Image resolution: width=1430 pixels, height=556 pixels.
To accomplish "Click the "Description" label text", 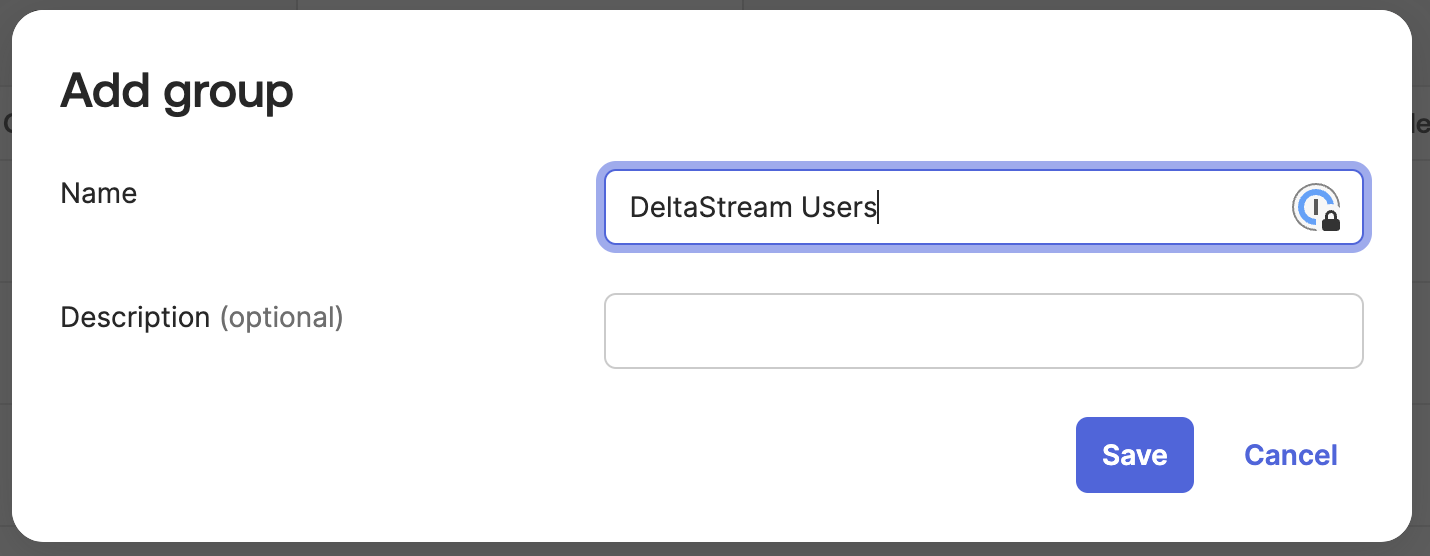I will (135, 318).
